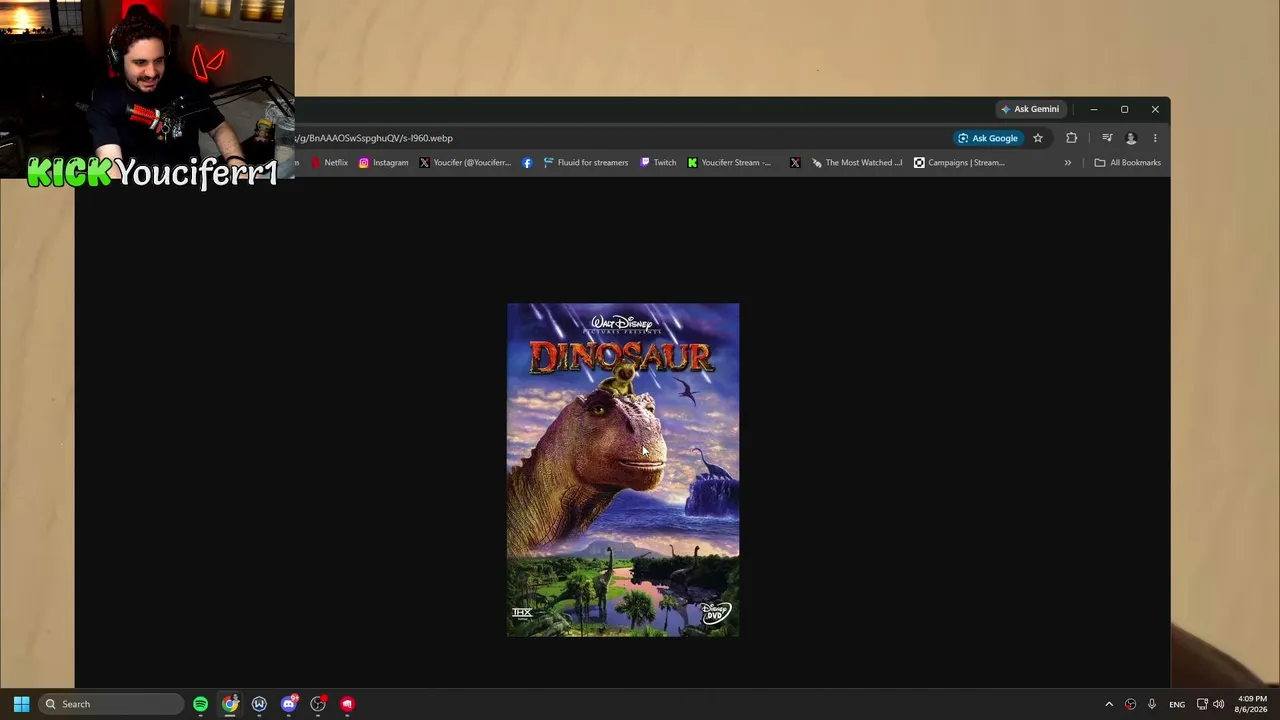Open Spotify from the taskbar
This screenshot has width=1280, height=720.
(201, 704)
